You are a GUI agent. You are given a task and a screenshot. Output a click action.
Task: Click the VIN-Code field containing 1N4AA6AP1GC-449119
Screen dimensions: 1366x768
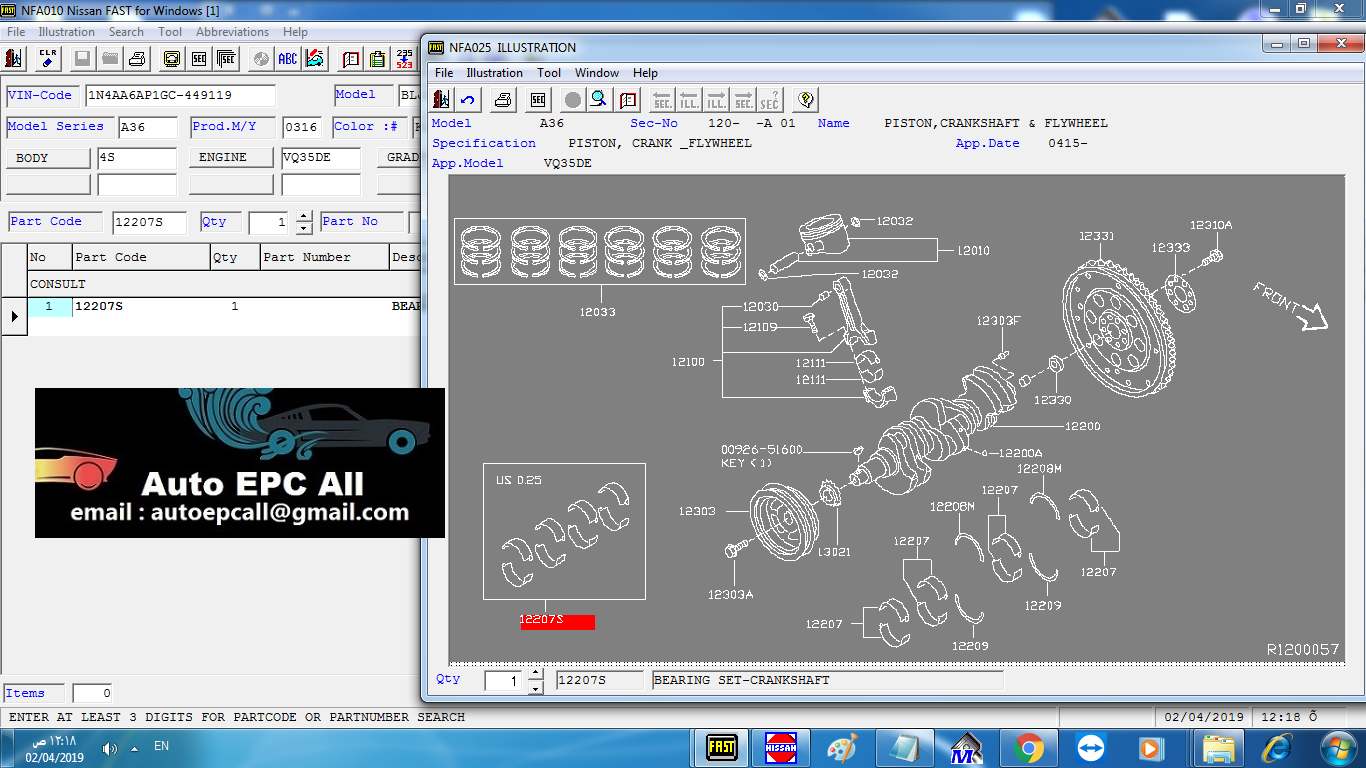[180, 95]
